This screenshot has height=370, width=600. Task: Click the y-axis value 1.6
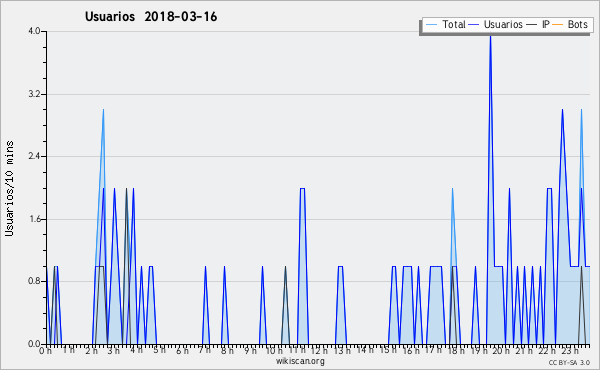click(34, 219)
